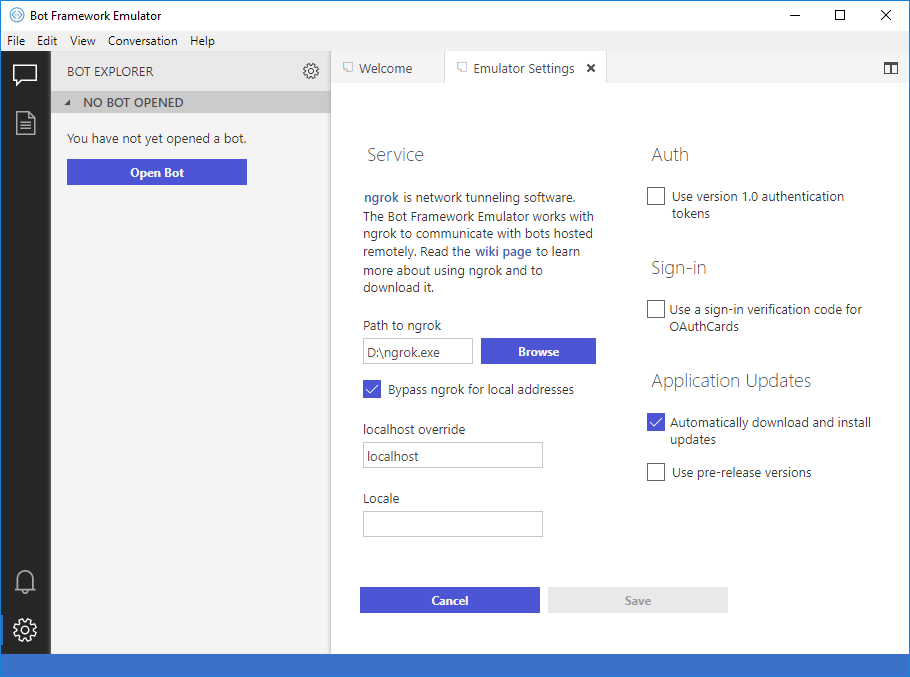910x677 pixels.
Task: Maximize the Bot Framework Emulator window
Action: click(840, 16)
